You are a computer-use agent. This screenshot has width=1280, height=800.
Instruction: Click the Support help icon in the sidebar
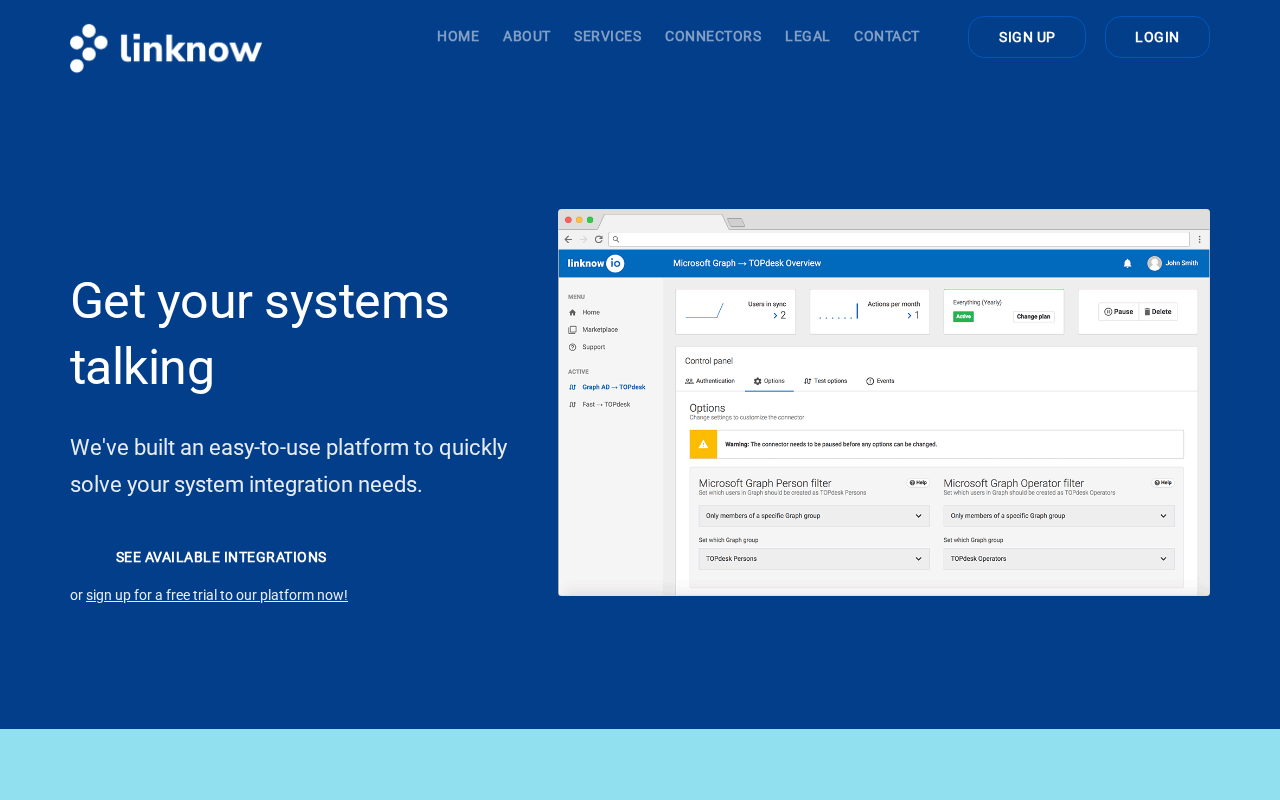tap(572, 347)
